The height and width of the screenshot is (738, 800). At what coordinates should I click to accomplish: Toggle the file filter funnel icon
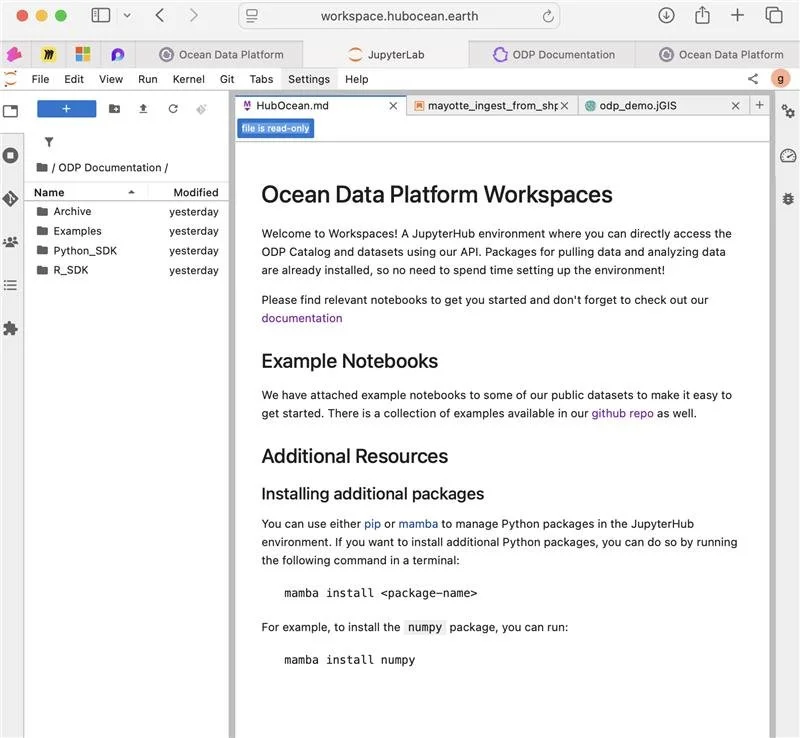49,142
